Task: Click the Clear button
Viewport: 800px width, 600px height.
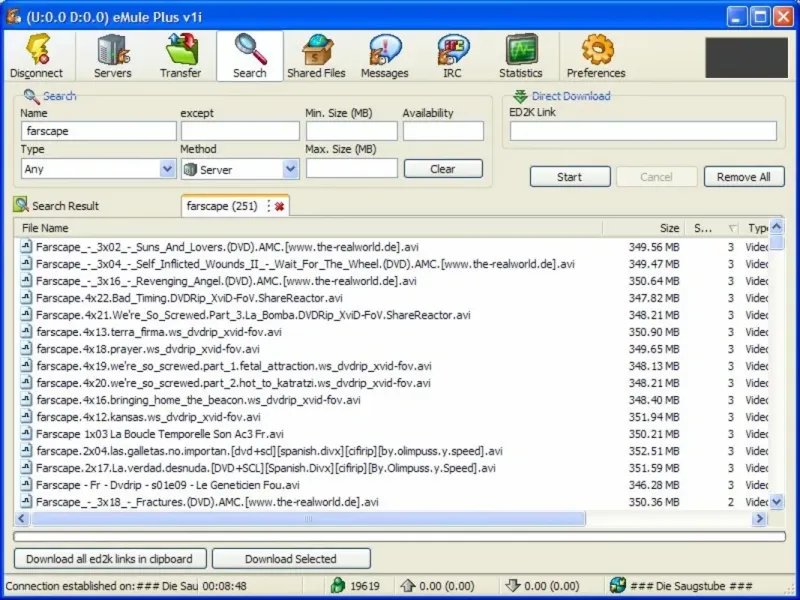Action: pos(443,169)
